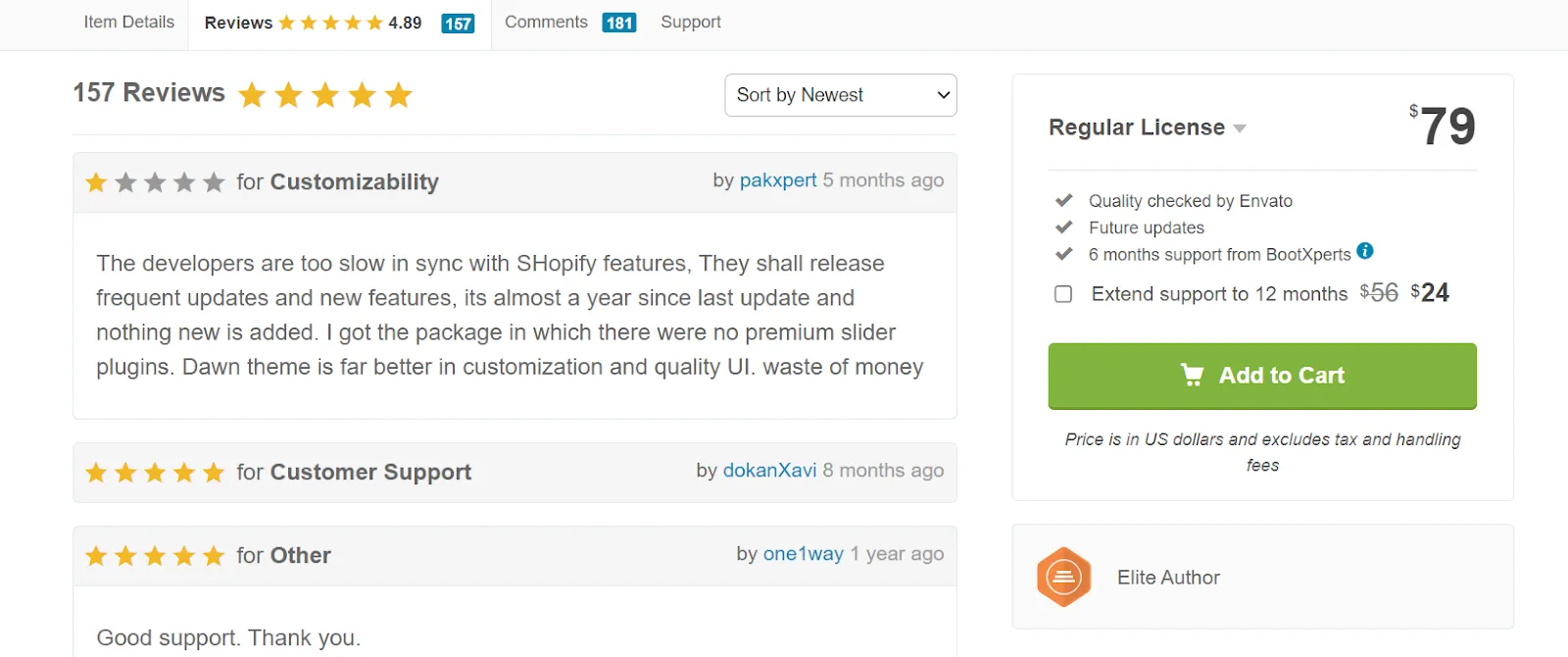Screen dimensions: 1568x657
Task: Switch to the Item Details tab
Action: [128, 22]
